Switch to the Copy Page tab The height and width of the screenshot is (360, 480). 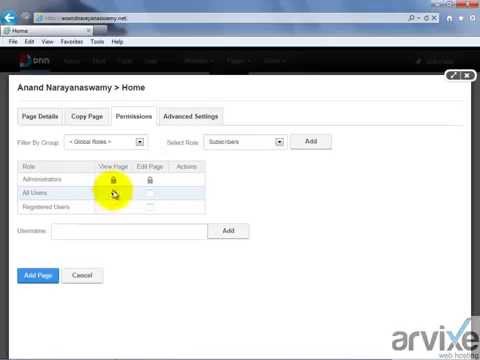[x=87, y=116]
